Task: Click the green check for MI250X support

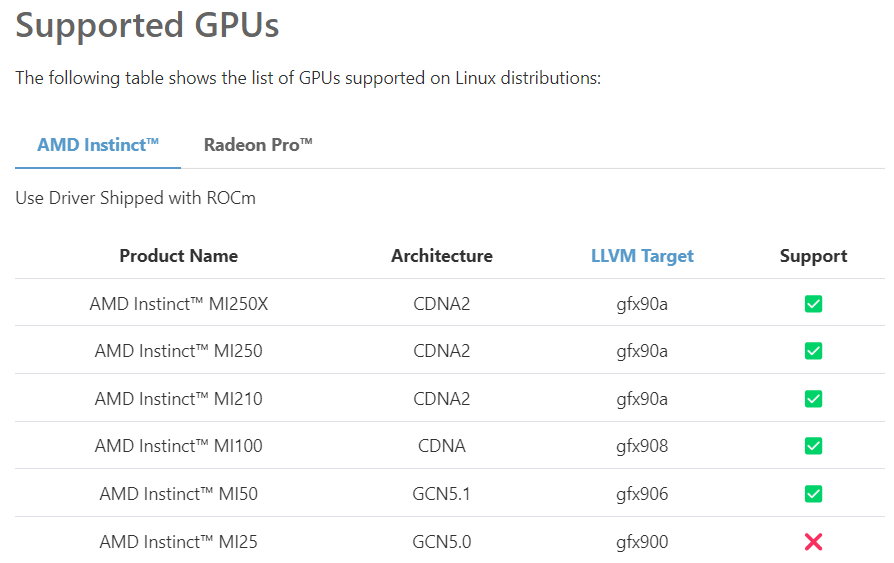Action: tap(813, 303)
